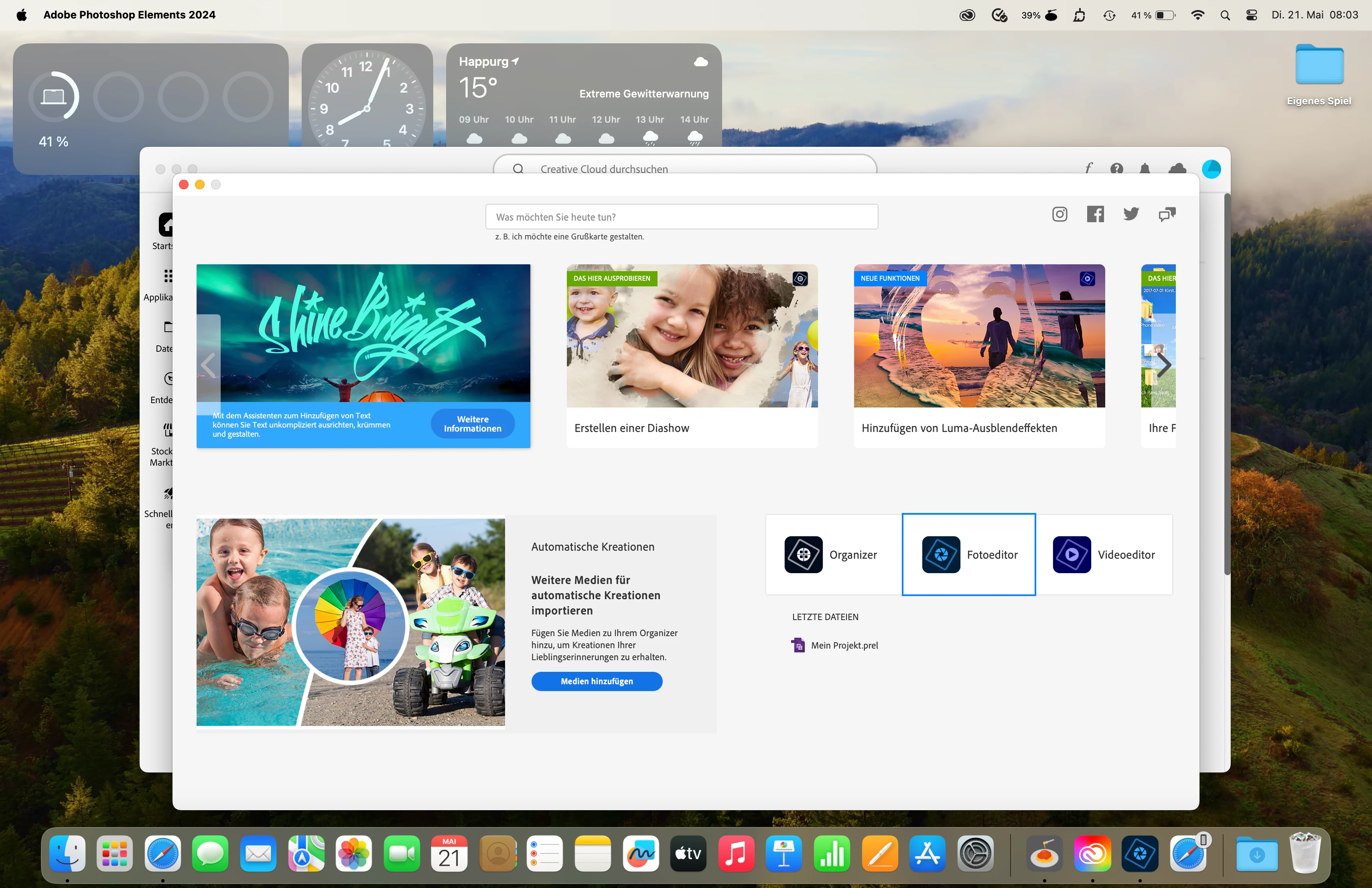Open the Erstellen einer Diashow card thumbnail

[691, 336]
